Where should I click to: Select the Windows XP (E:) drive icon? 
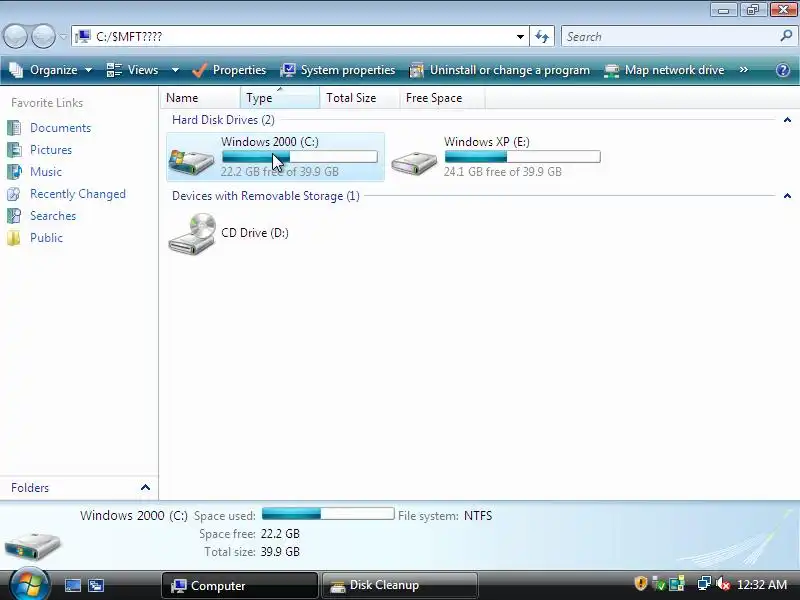[x=414, y=163]
